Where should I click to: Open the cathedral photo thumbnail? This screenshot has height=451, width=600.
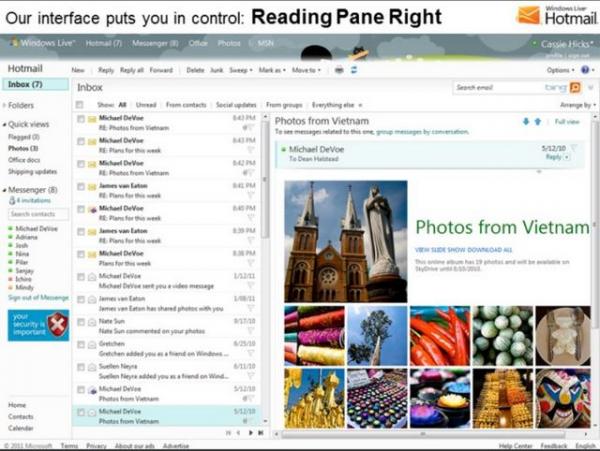click(346, 241)
